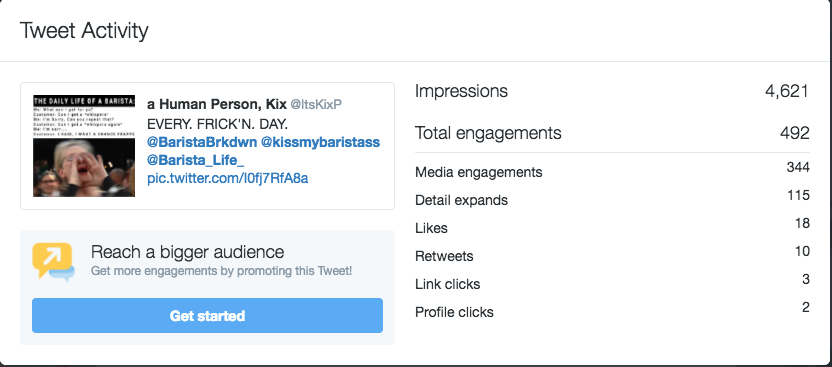Click the Retweets metric row
832x367 pixels.
coord(612,256)
